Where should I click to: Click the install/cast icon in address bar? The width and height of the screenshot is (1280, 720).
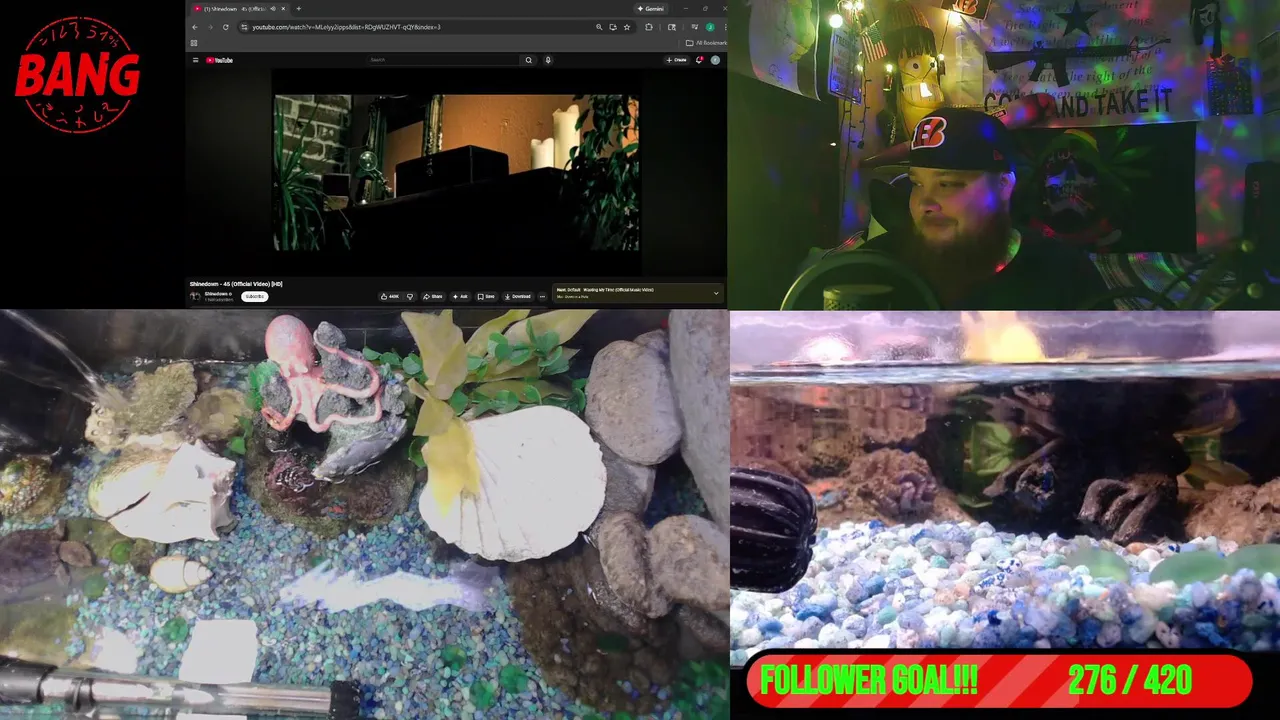(613, 27)
